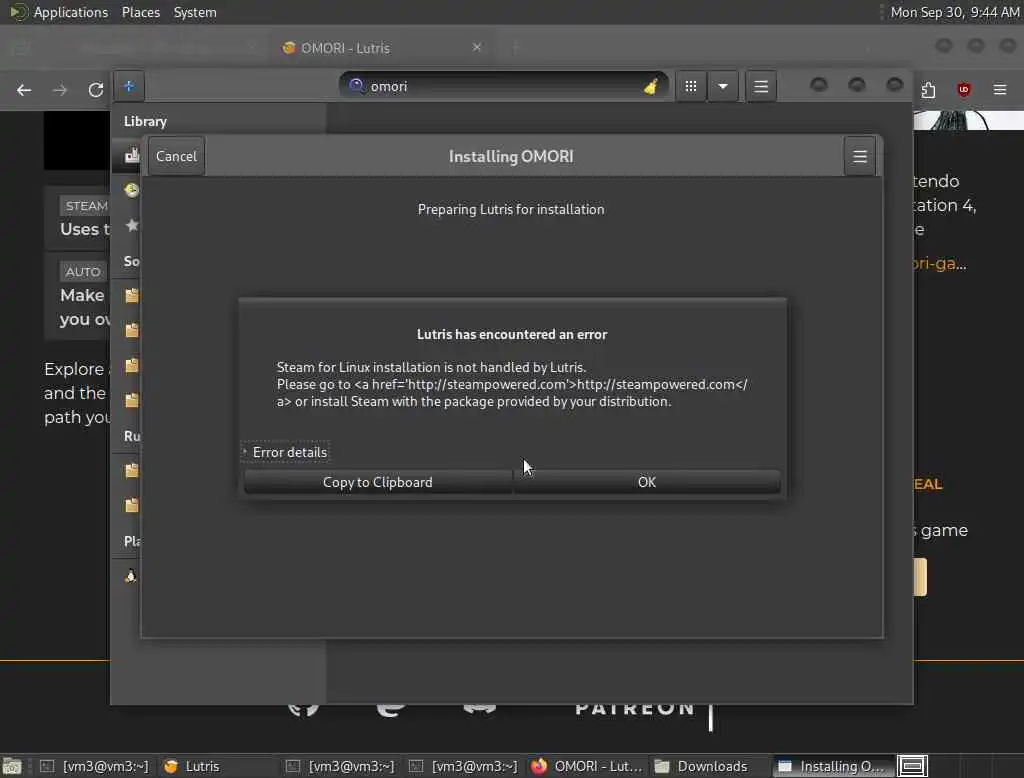Copy the error to Clipboard
Image resolution: width=1024 pixels, height=778 pixels.
[377, 482]
